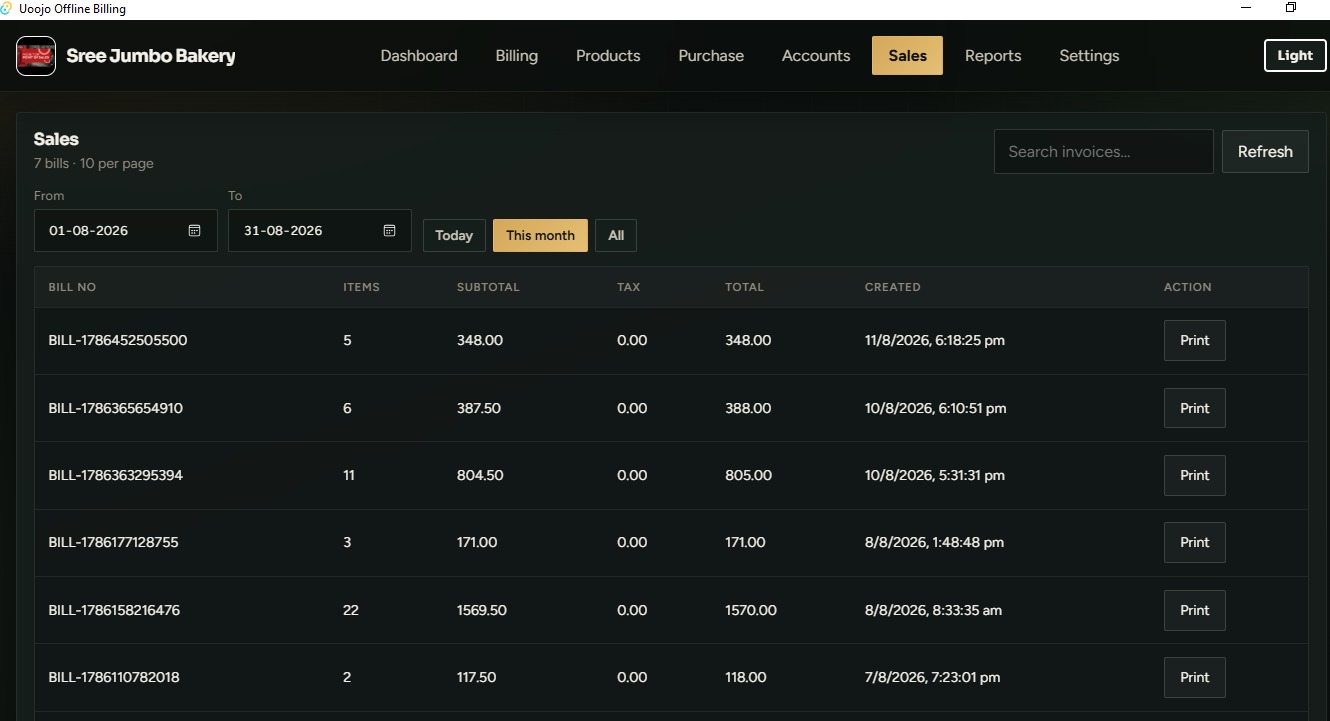Click total value 1570.00
1330x721 pixels.
point(751,610)
